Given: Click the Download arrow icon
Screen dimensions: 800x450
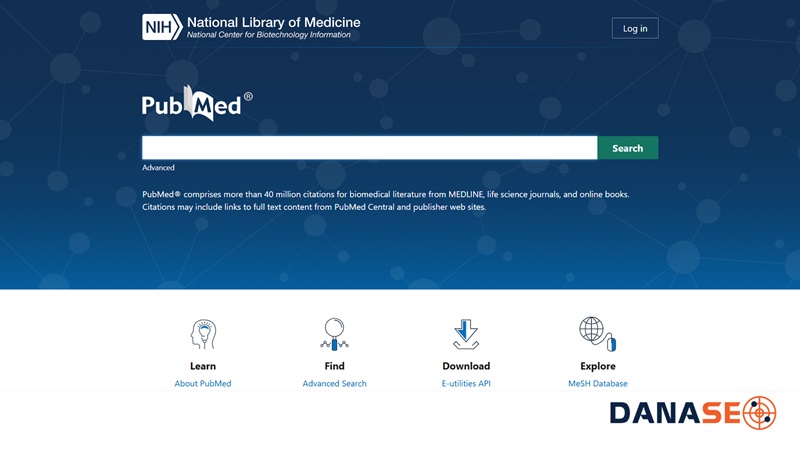Looking at the screenshot, I should pyautogui.click(x=466, y=334).
